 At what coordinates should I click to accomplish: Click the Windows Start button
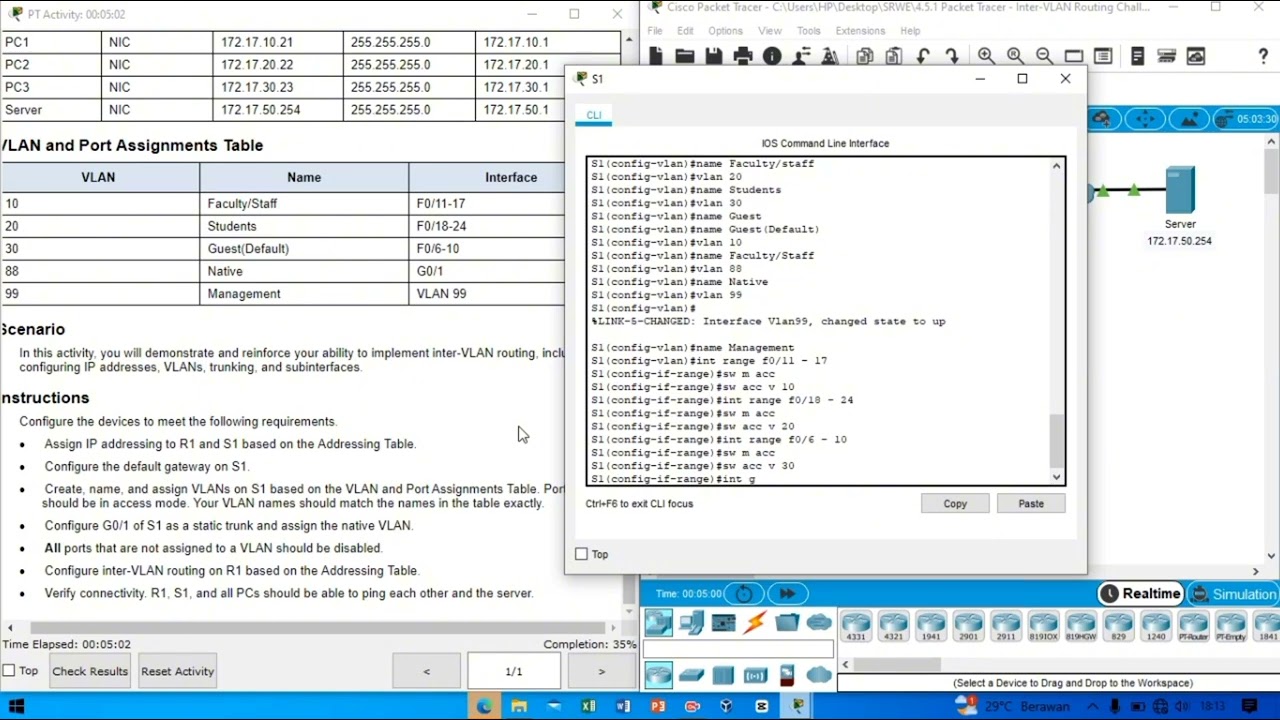click(16, 707)
